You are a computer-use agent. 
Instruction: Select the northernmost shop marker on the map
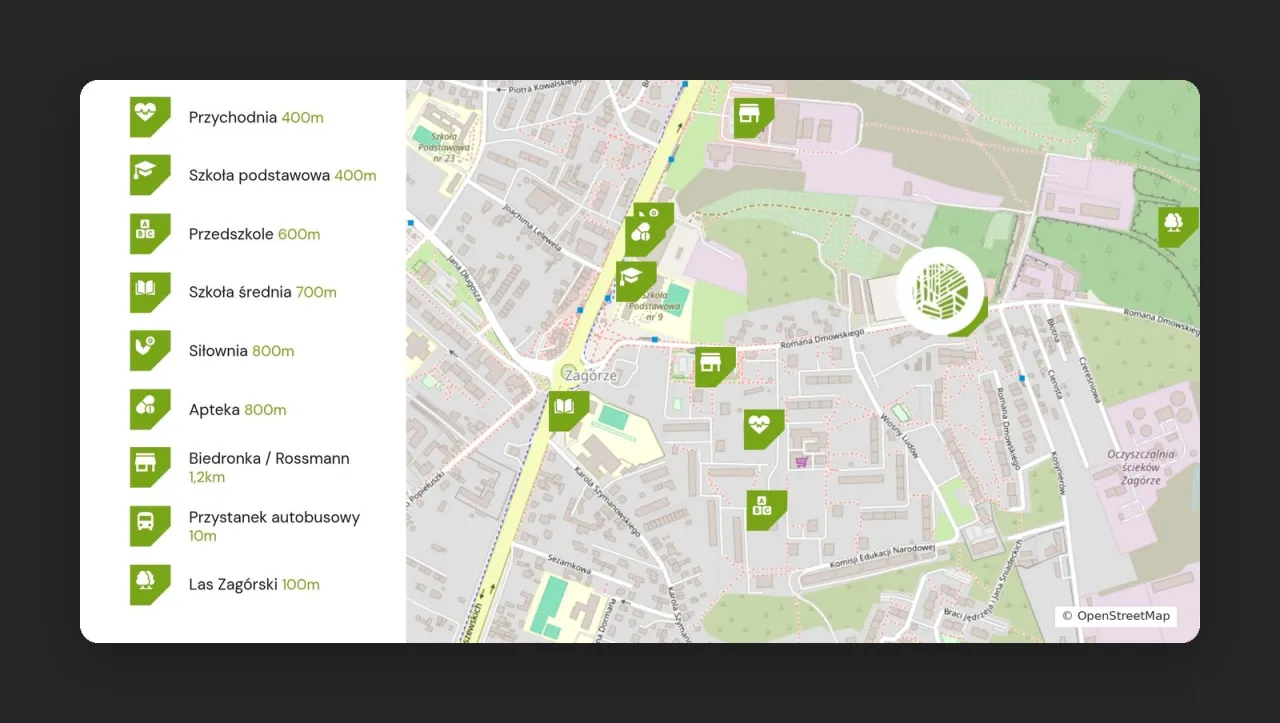coord(754,117)
